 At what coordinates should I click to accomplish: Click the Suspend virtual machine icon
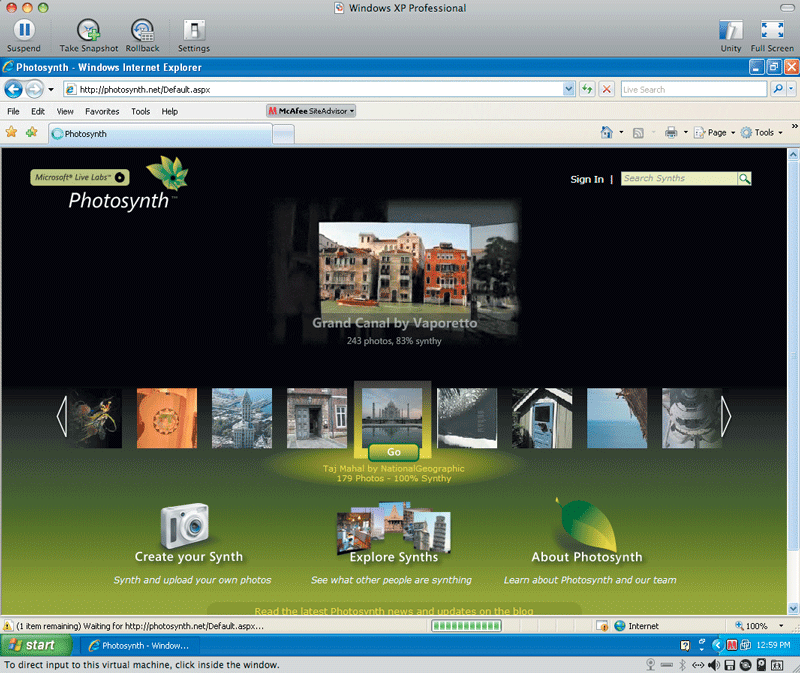coord(23,29)
